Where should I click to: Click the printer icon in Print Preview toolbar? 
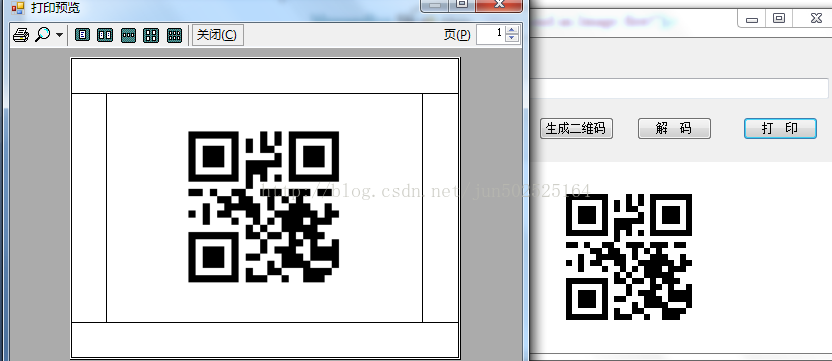tap(21, 36)
